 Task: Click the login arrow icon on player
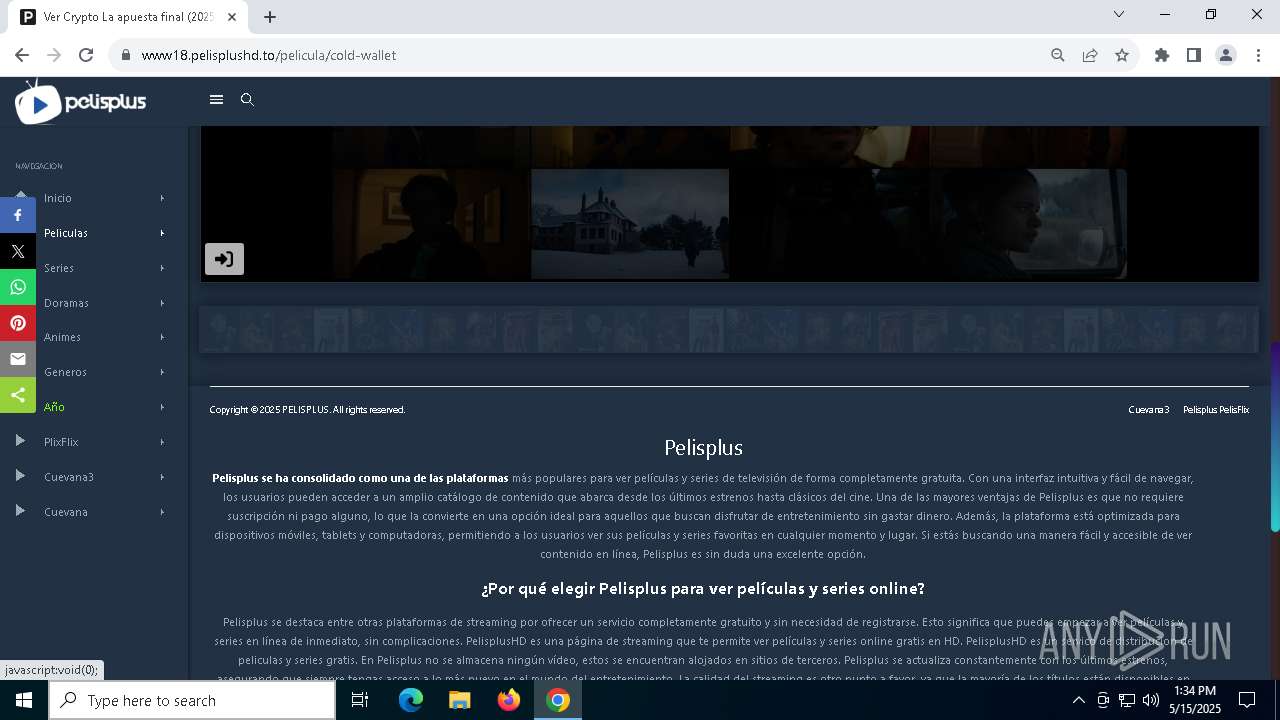pyautogui.click(x=224, y=259)
